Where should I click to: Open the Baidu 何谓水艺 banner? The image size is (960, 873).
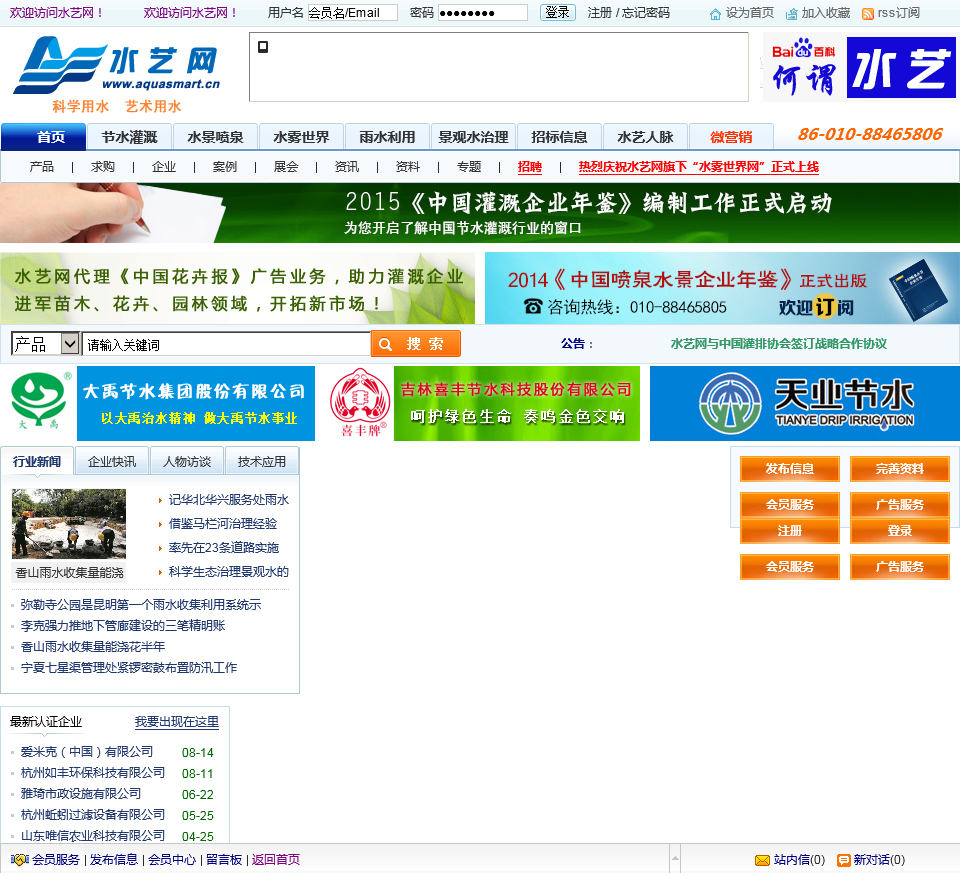[859, 67]
